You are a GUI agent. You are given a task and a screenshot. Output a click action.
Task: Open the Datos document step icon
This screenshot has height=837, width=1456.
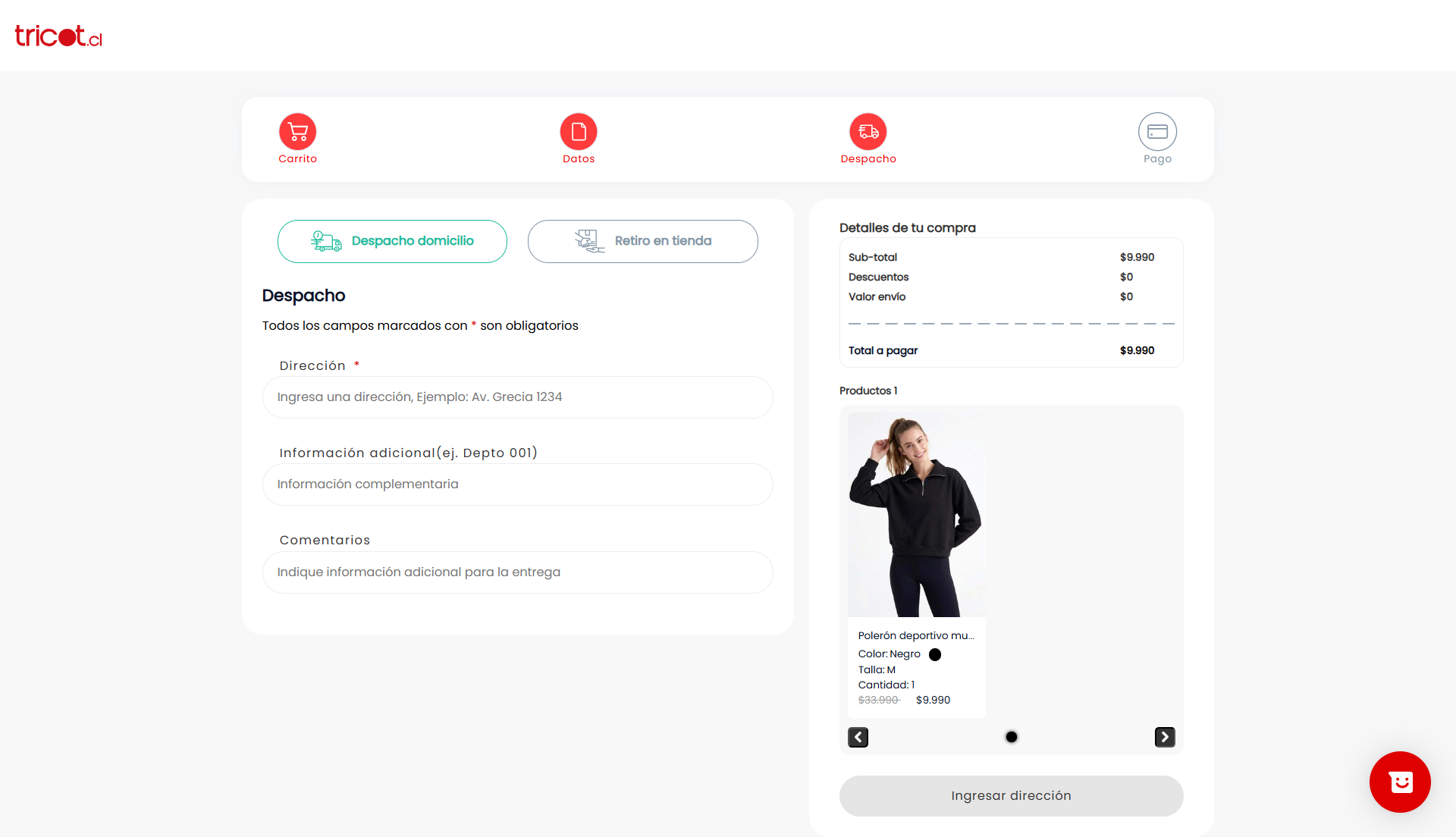tap(579, 132)
